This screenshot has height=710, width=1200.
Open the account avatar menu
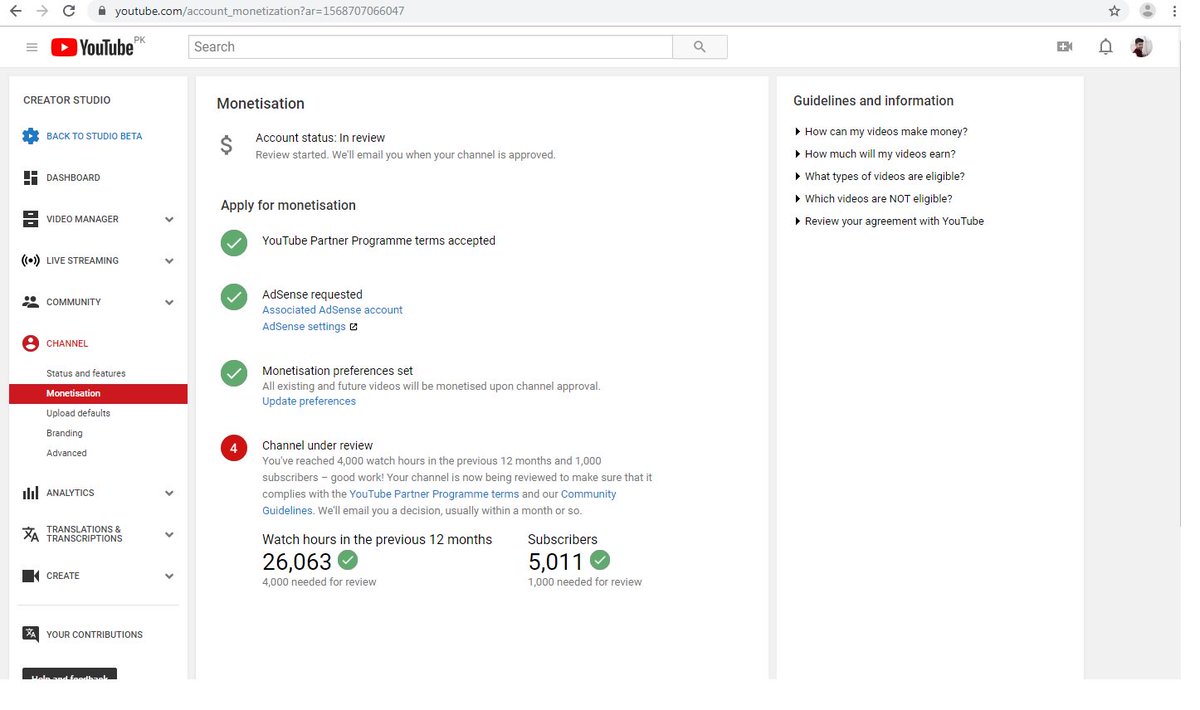1141,47
